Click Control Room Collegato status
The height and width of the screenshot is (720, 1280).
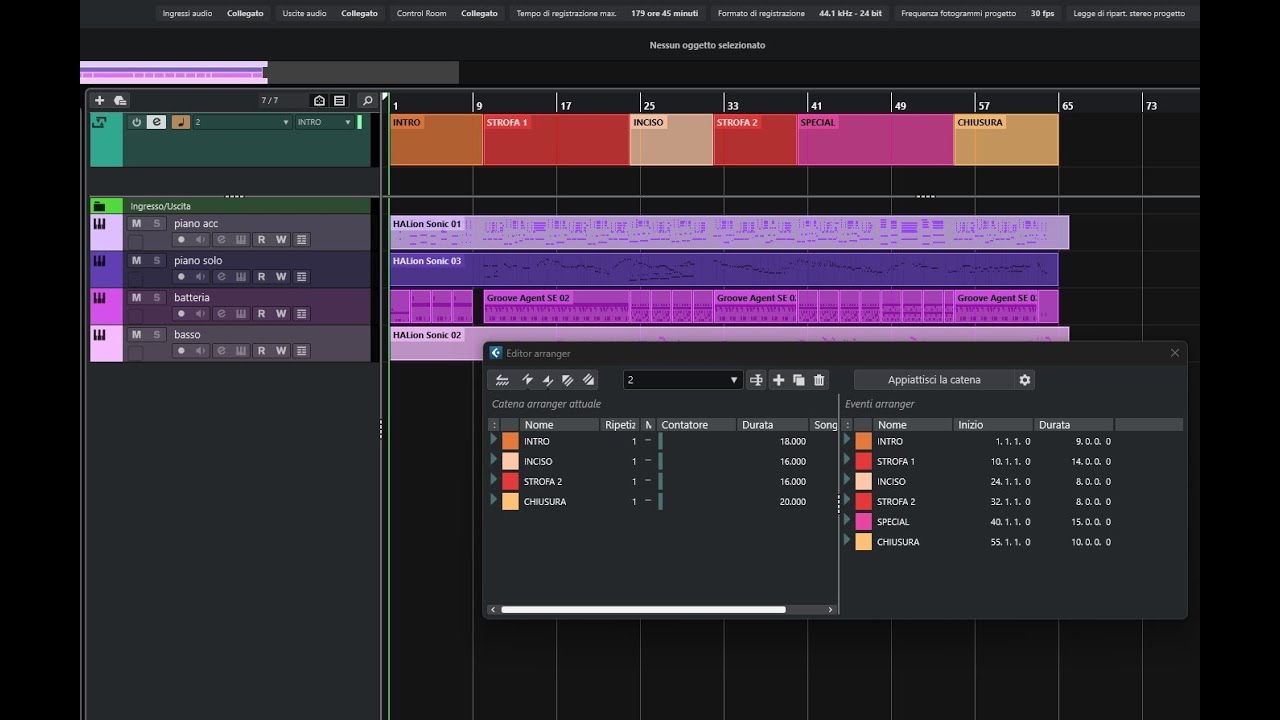pos(479,14)
